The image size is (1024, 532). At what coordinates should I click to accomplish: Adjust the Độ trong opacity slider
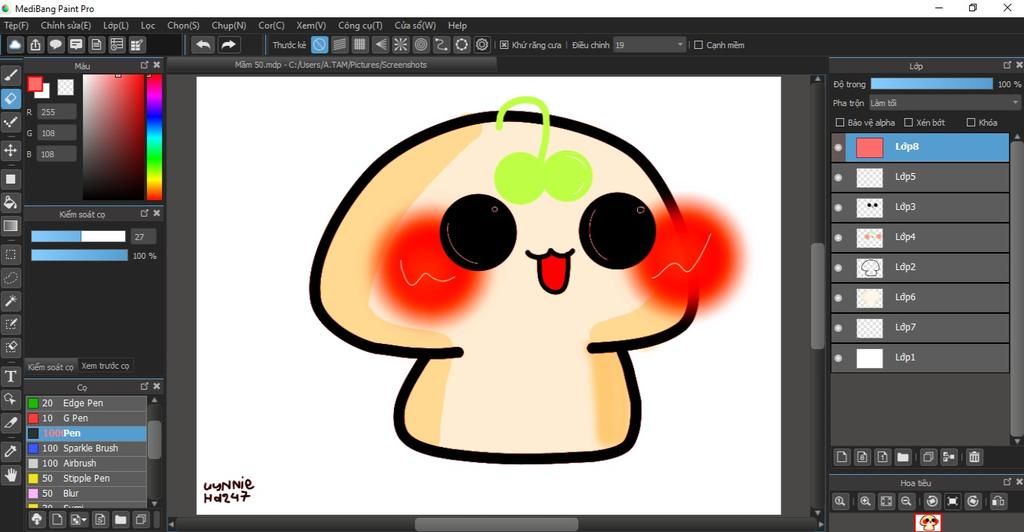pos(932,84)
